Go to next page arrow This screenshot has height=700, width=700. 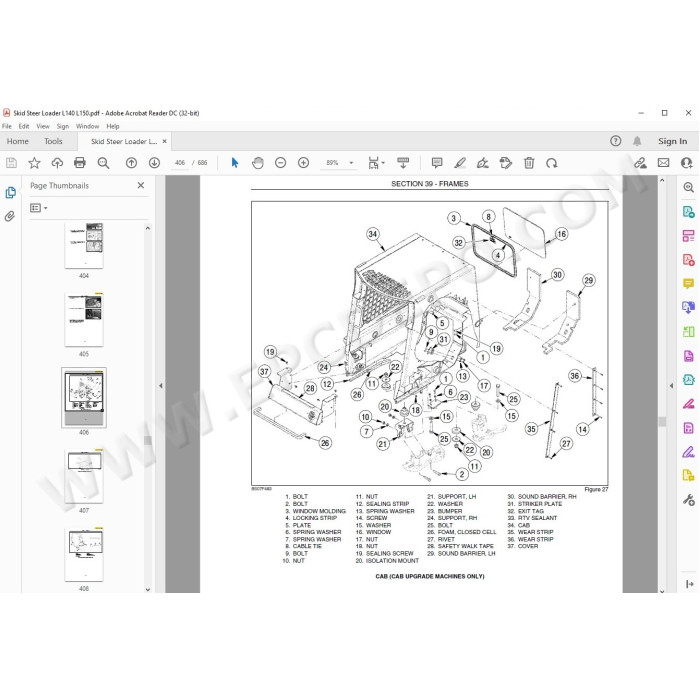tap(154, 163)
